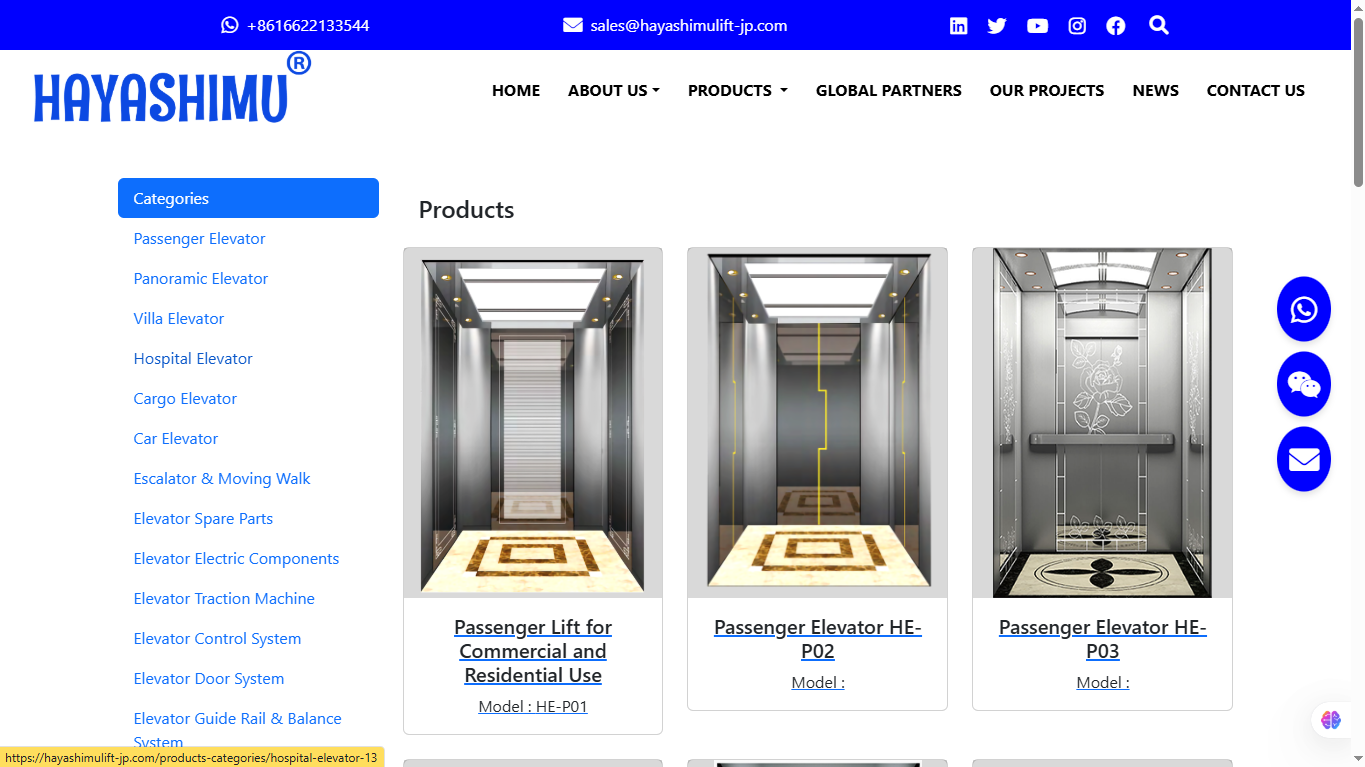Click the pink brain assistant icon
Screen dimensions: 1365x767
coord(1330,720)
